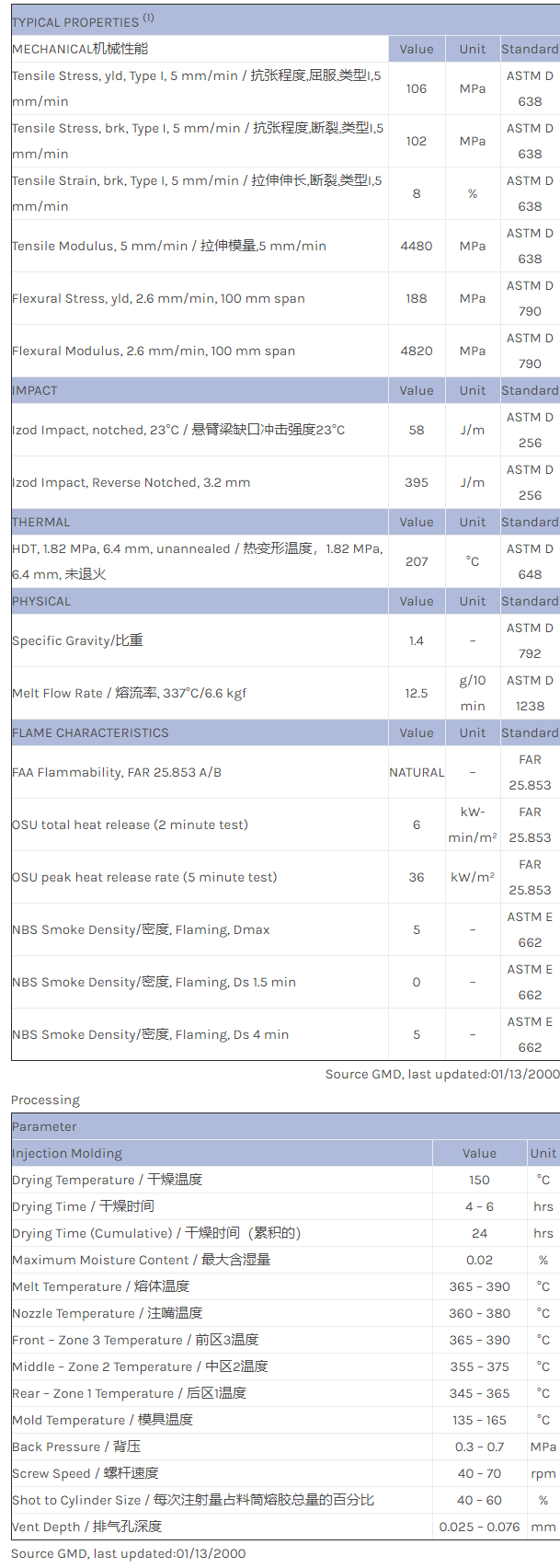Select the FLAME CHARACTERISTICS section header
The image size is (560, 1568).
[x=90, y=732]
